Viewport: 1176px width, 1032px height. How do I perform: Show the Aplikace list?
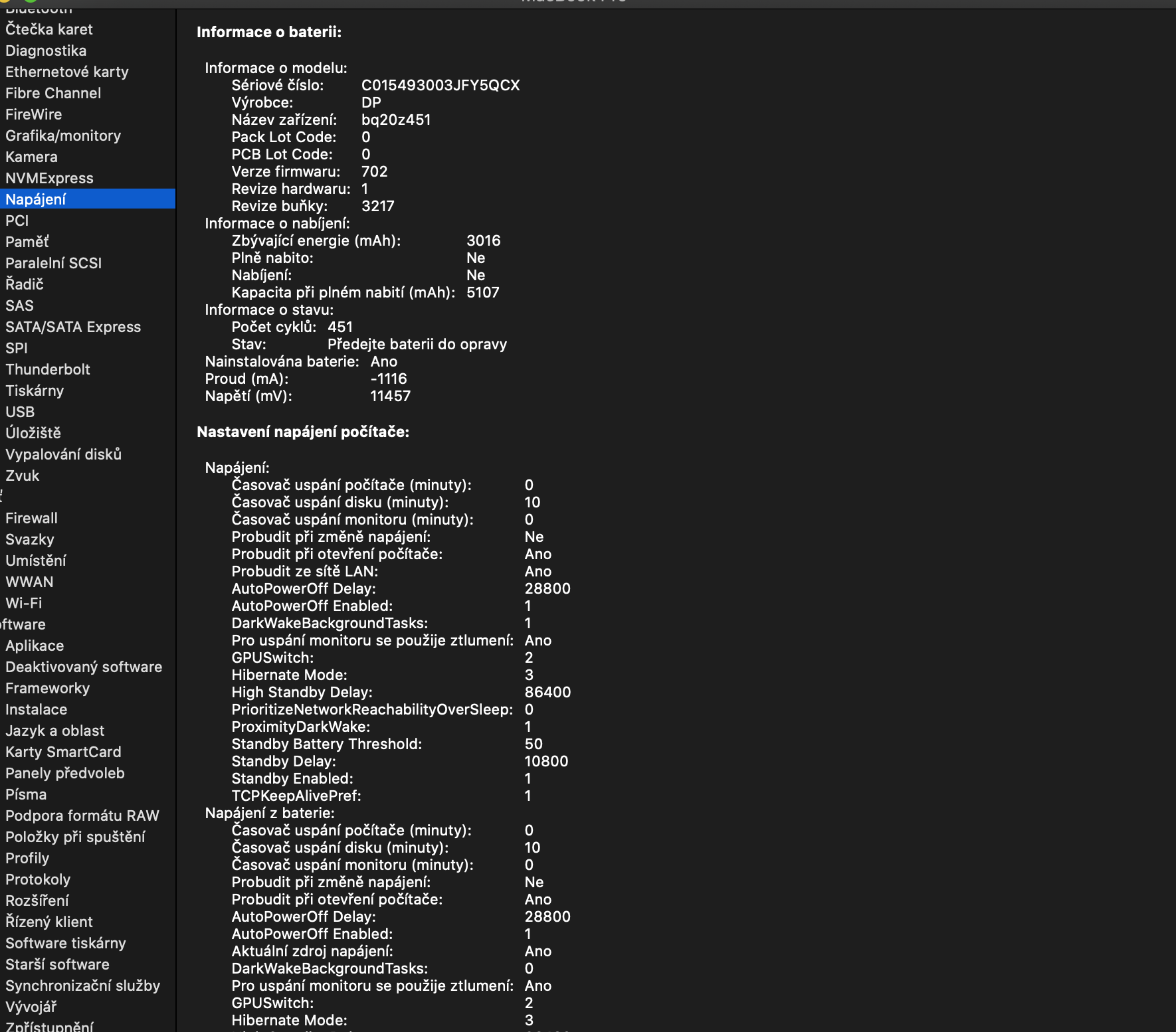coord(35,645)
